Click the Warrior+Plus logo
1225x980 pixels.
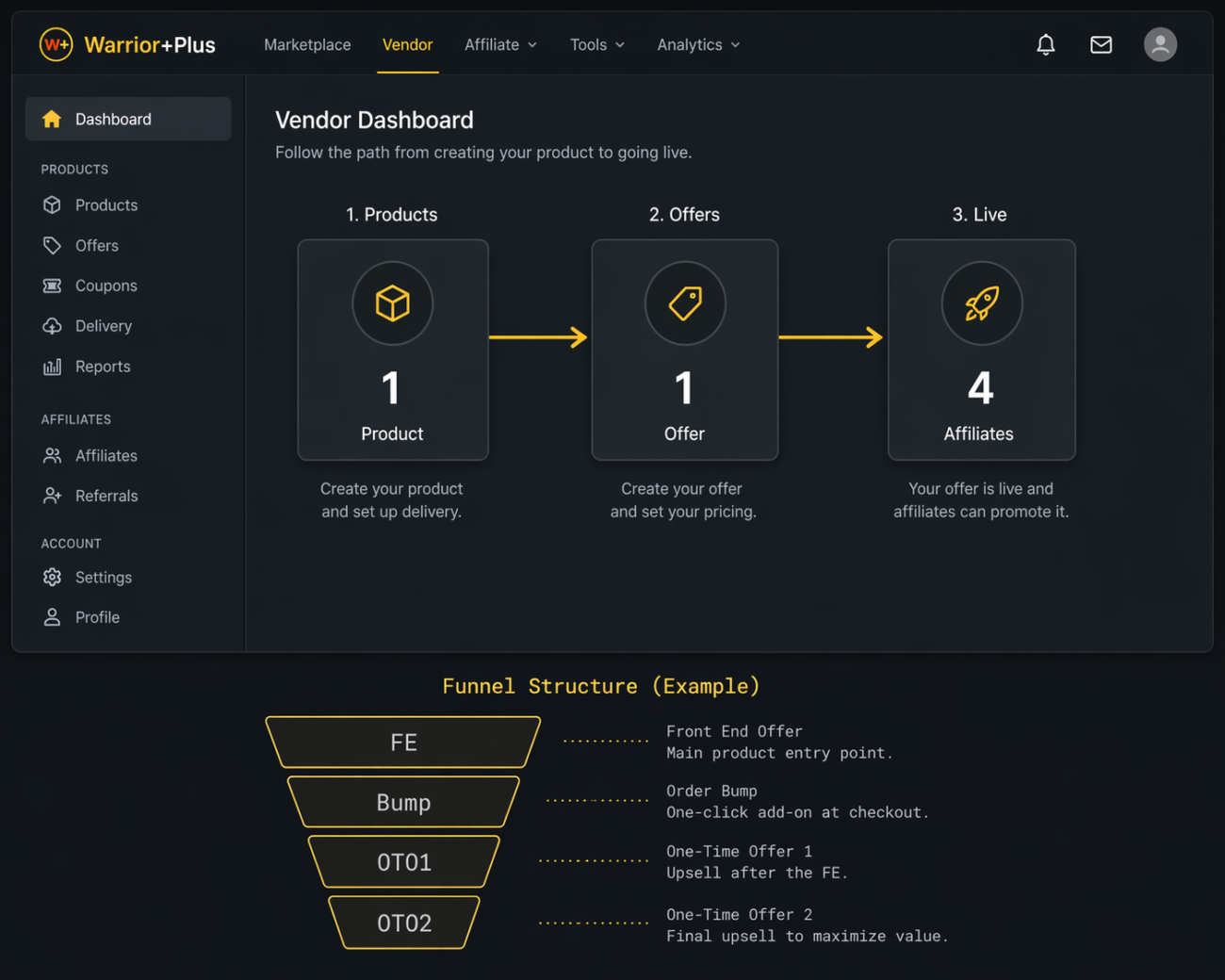coord(127,44)
